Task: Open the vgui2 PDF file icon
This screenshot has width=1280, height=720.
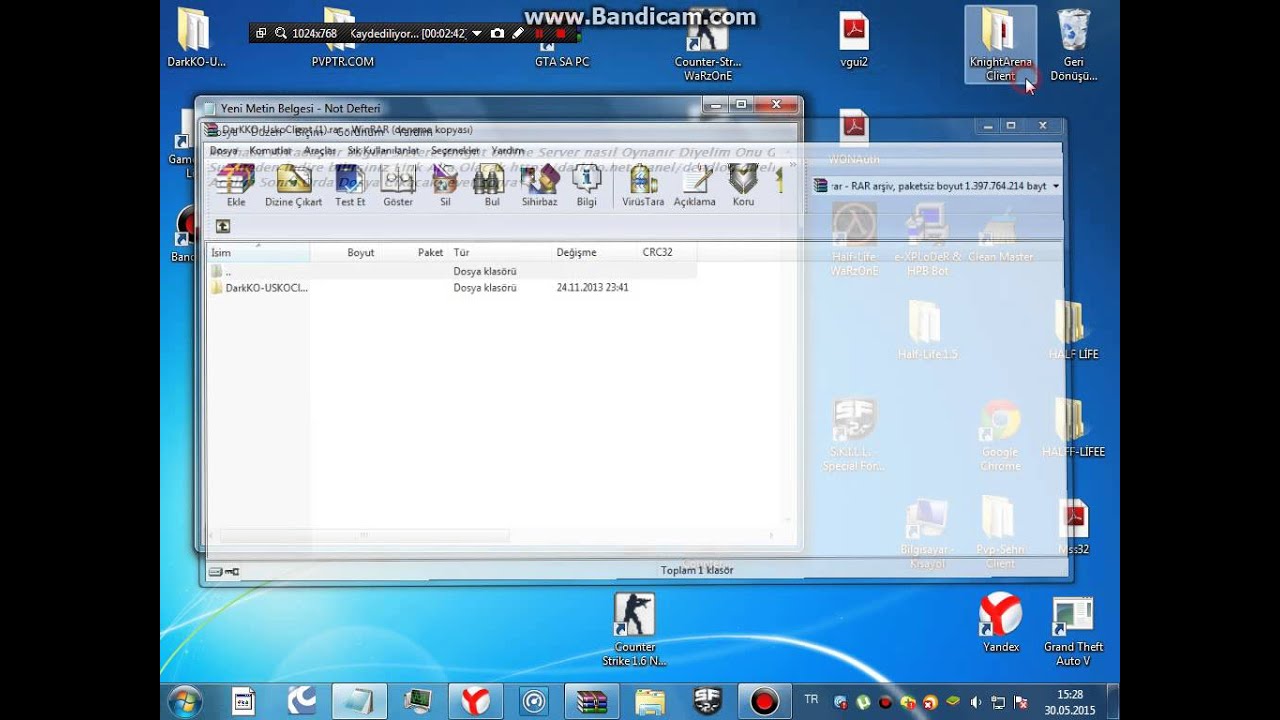Action: pos(854,39)
